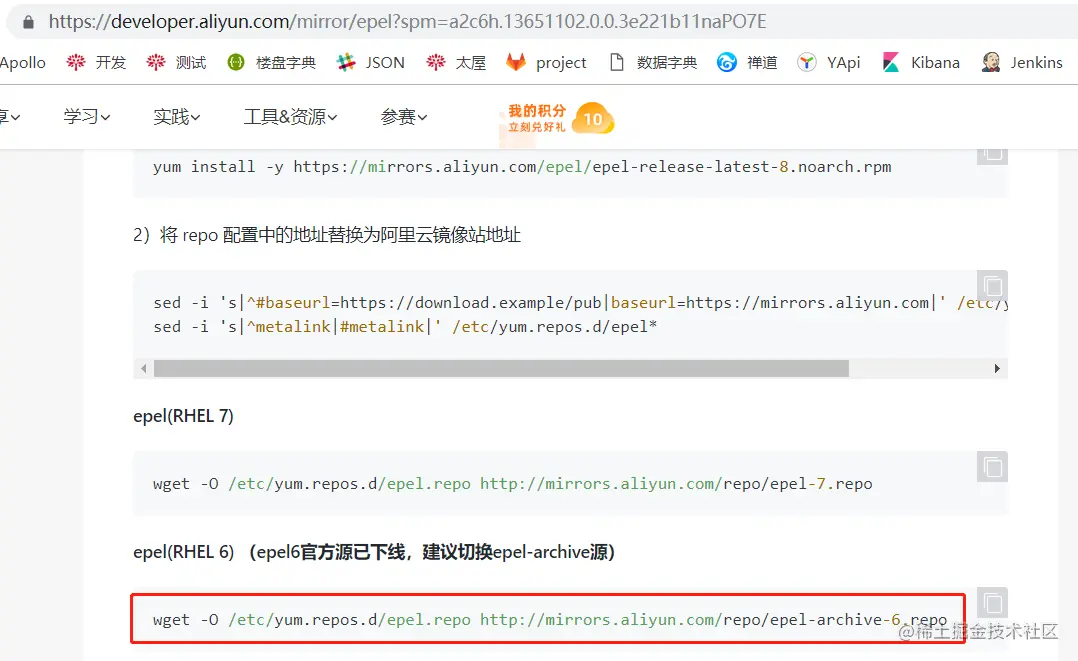Click the horizontal scrollbar thumb in sed block
Screen dimensions: 1078x661
(501, 369)
